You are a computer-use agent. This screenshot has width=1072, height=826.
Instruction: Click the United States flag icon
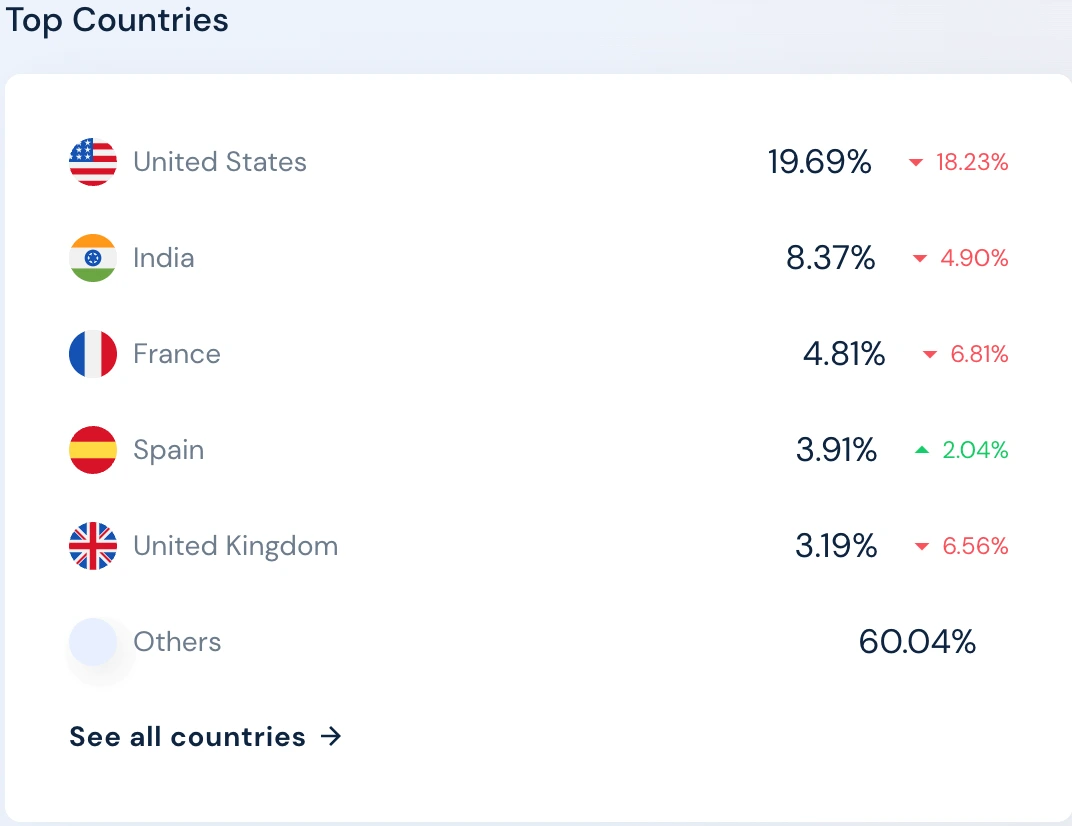click(x=93, y=162)
